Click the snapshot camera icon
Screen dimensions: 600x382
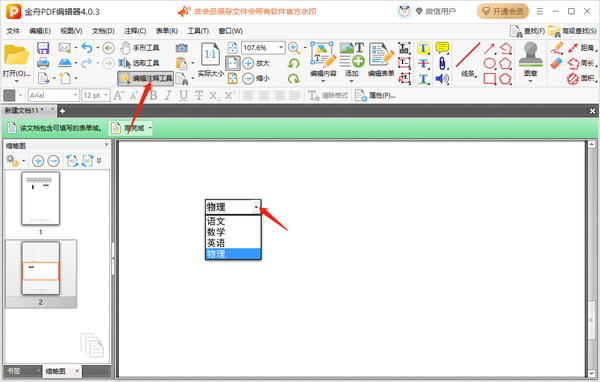point(181,48)
